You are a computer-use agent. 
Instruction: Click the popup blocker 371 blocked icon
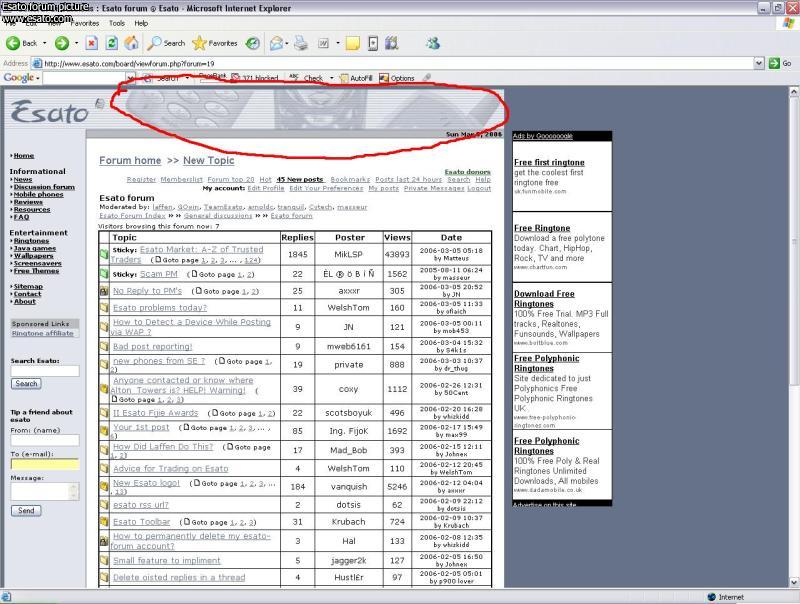tap(235, 78)
